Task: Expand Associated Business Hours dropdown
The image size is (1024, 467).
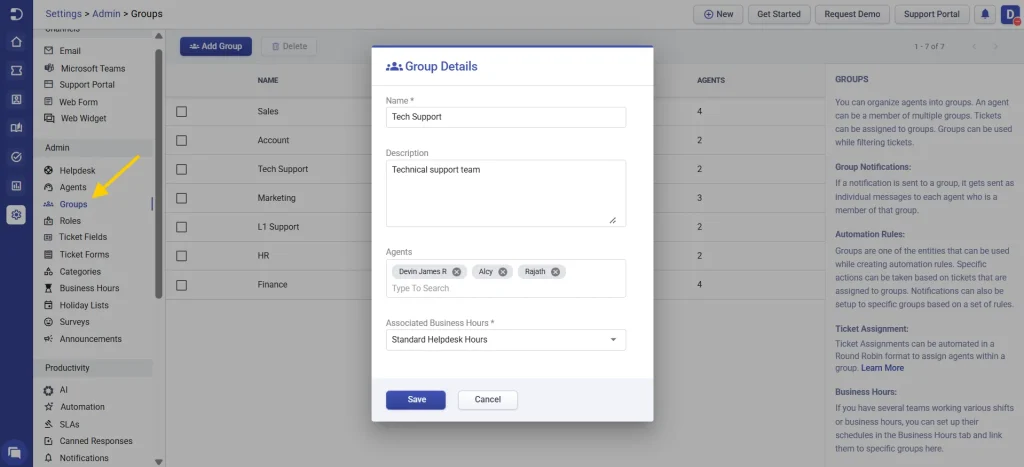Action: point(505,340)
